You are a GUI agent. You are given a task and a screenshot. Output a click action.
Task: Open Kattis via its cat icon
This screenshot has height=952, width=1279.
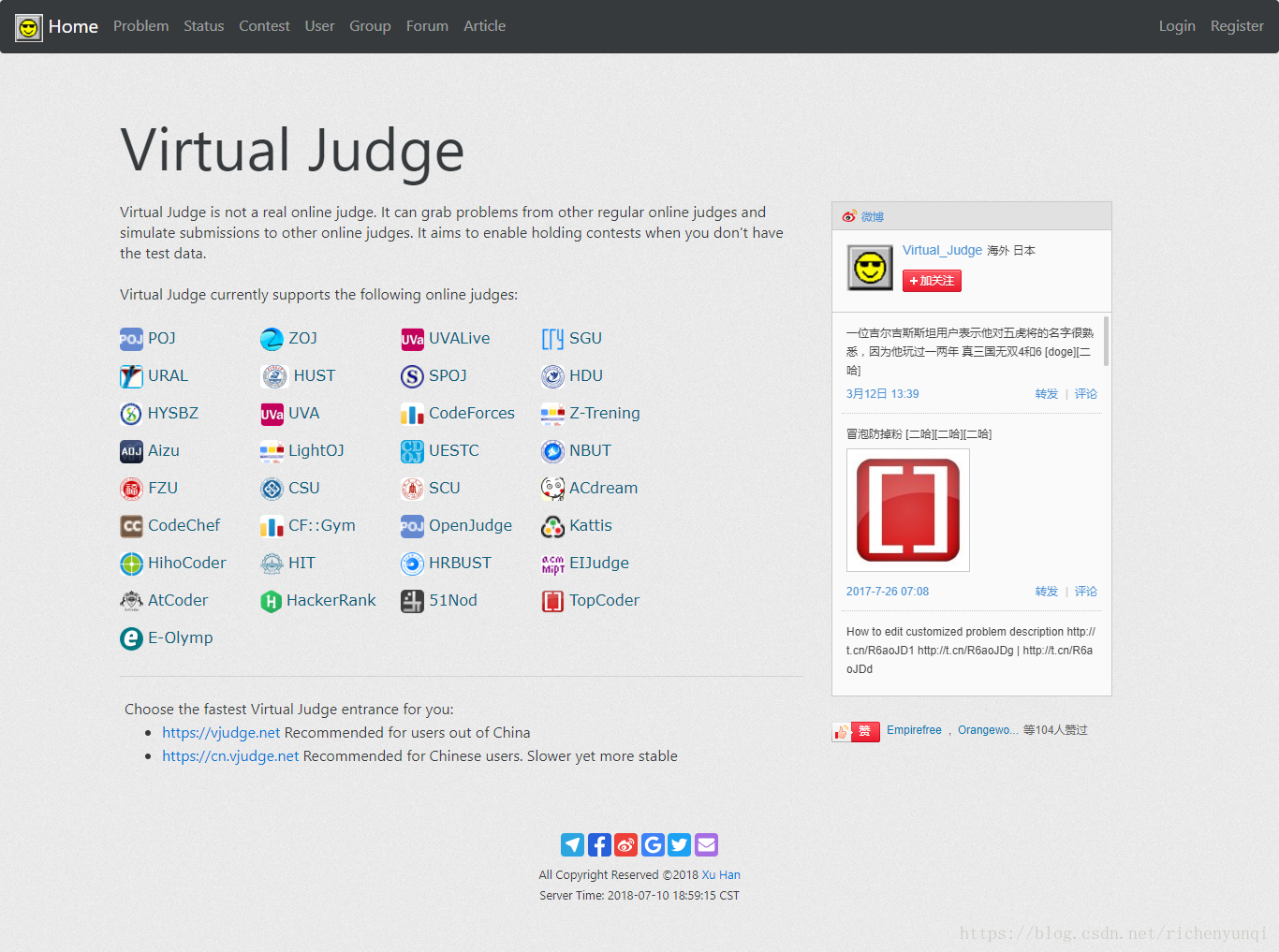pos(552,525)
